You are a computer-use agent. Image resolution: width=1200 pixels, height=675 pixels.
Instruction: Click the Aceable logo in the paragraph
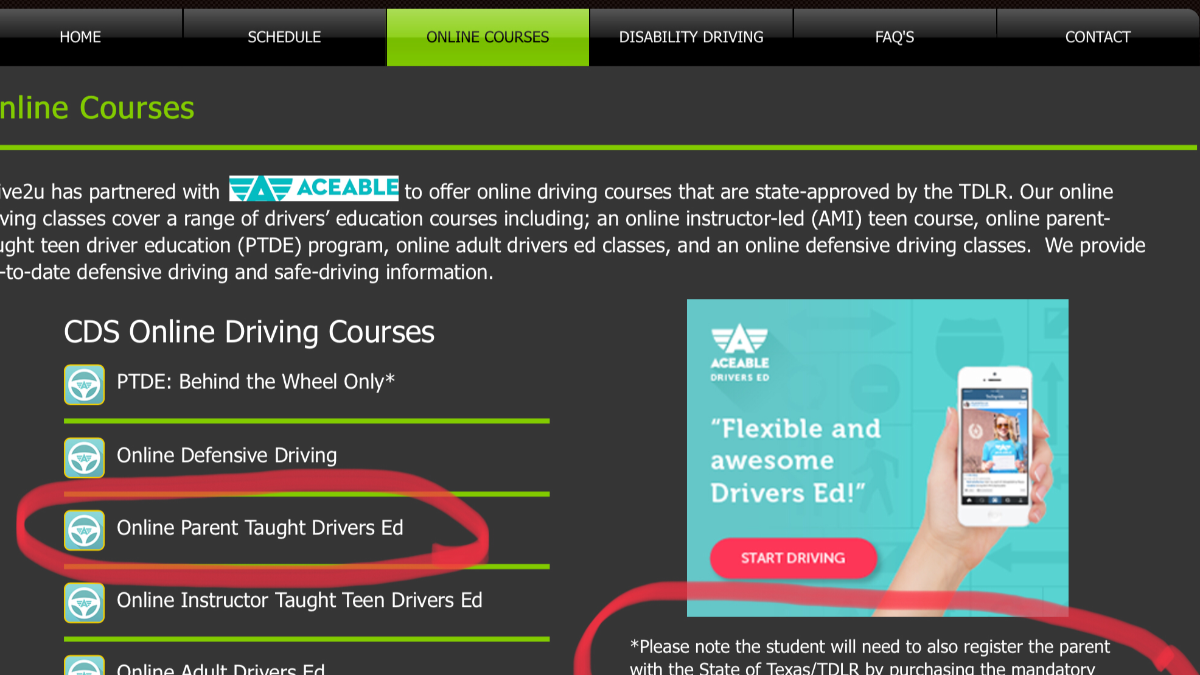click(314, 188)
